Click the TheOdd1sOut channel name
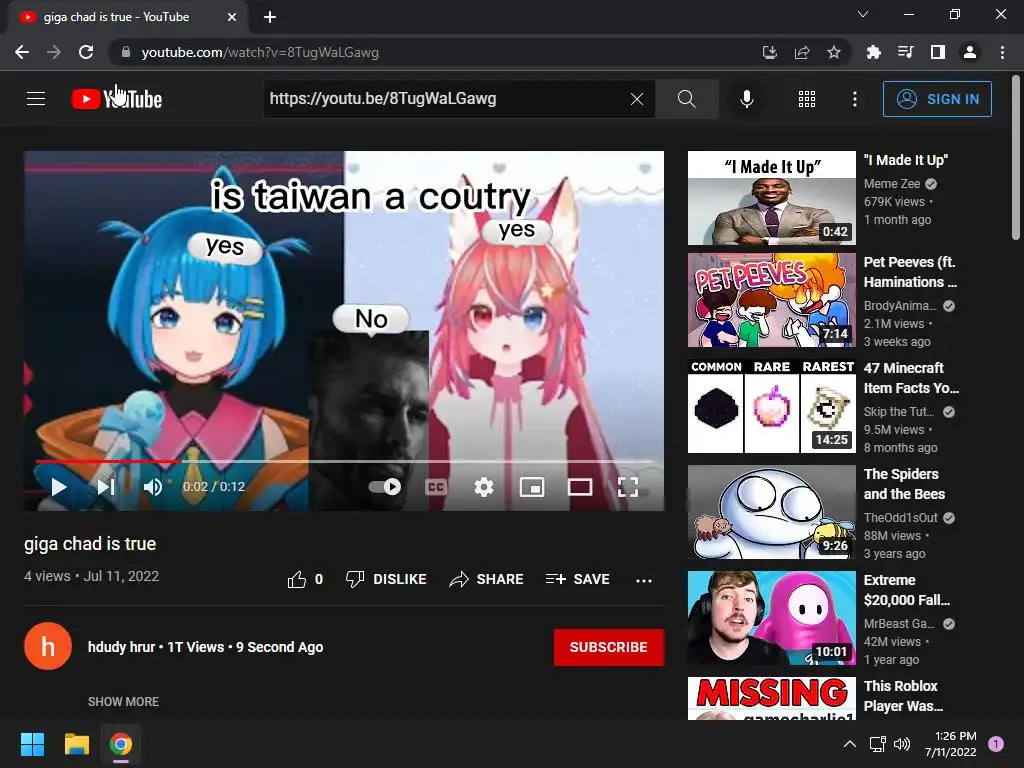Image resolution: width=1024 pixels, height=768 pixels. coord(901,518)
